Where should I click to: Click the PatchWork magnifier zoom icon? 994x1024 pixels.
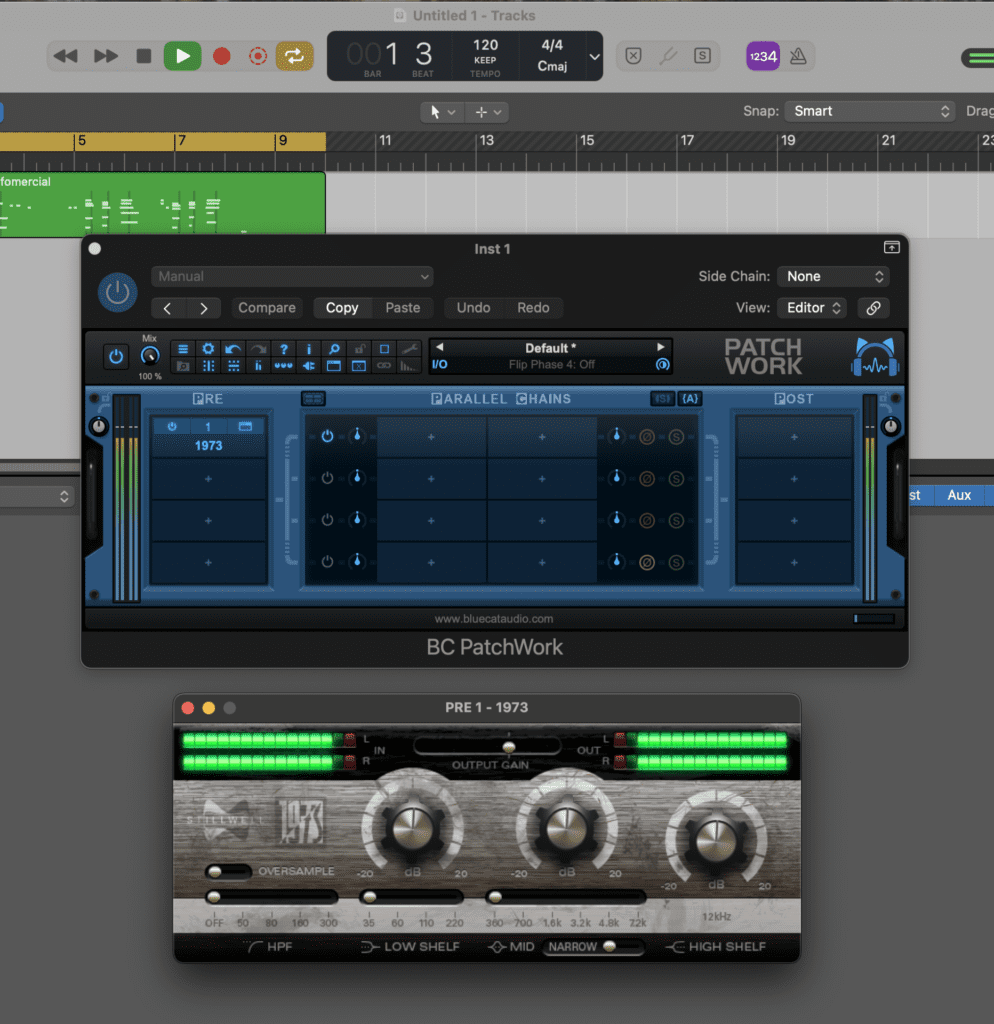[334, 349]
